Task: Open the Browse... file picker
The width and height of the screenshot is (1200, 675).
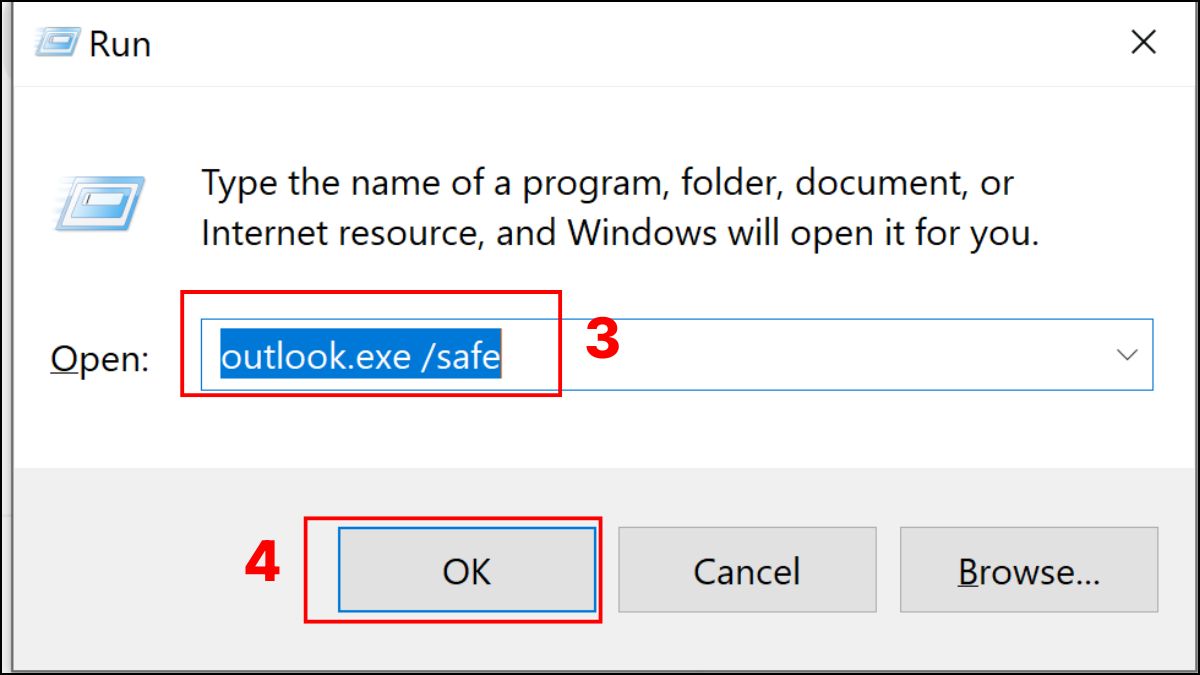Action: coord(1028,571)
